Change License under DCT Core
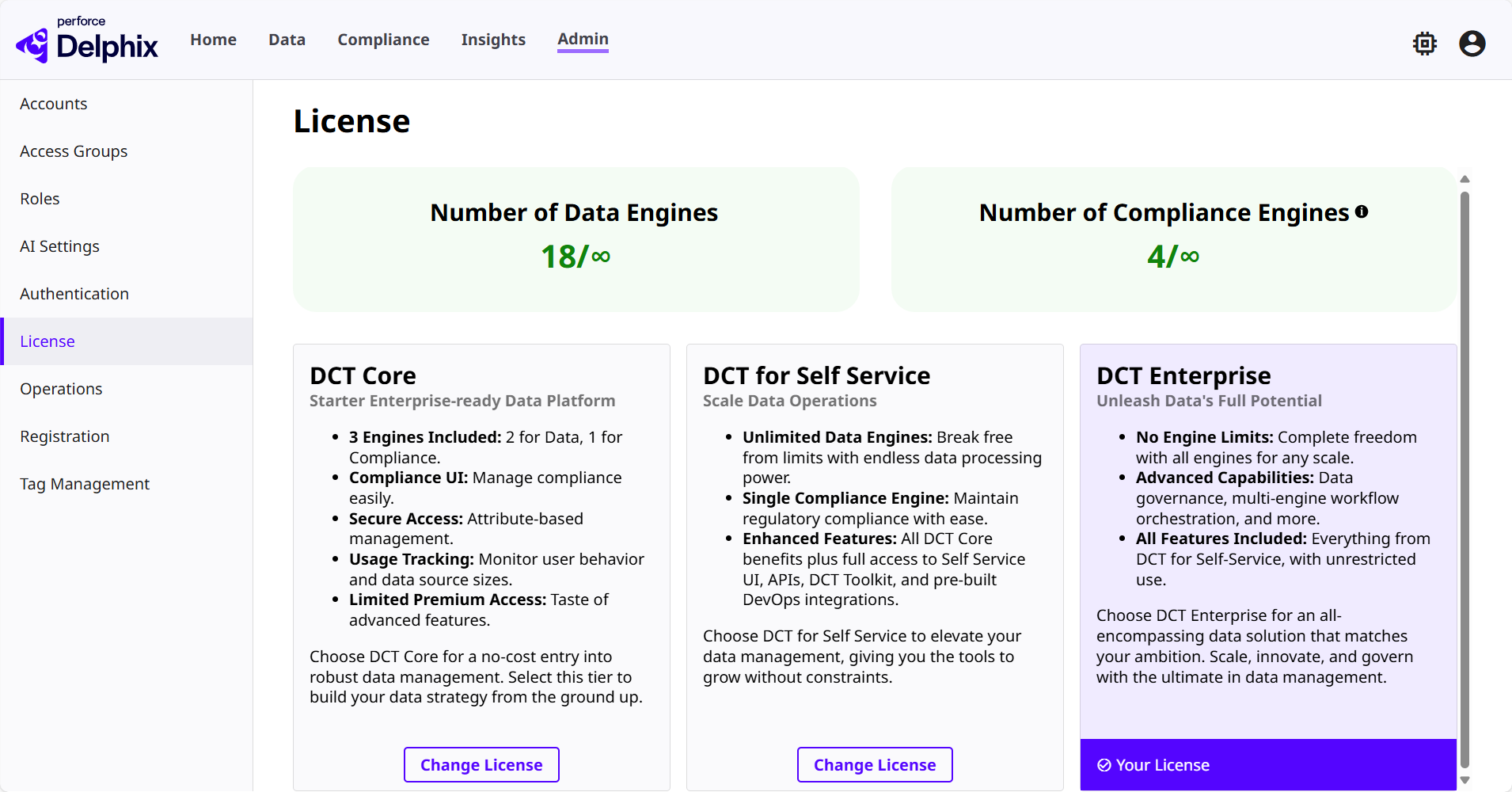Screen dimensions: 1512x792 tap(481, 765)
